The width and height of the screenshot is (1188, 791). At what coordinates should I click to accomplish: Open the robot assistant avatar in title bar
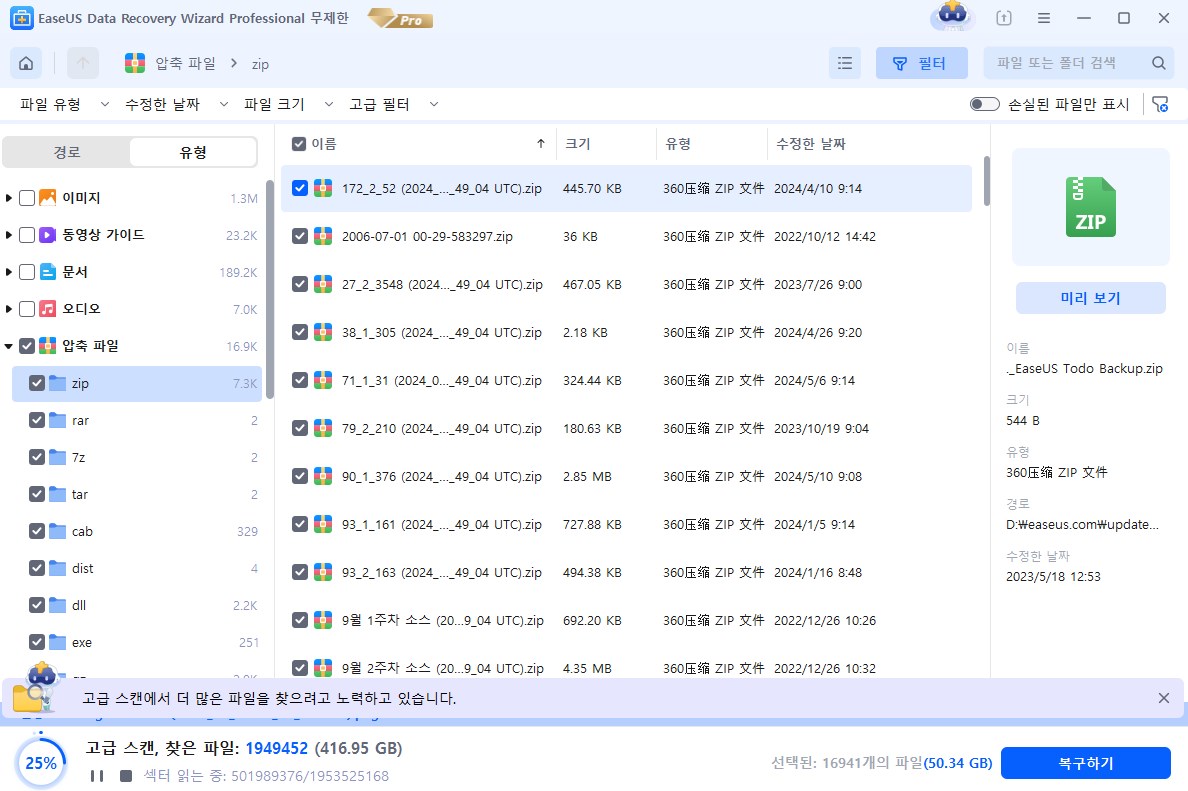(x=952, y=17)
